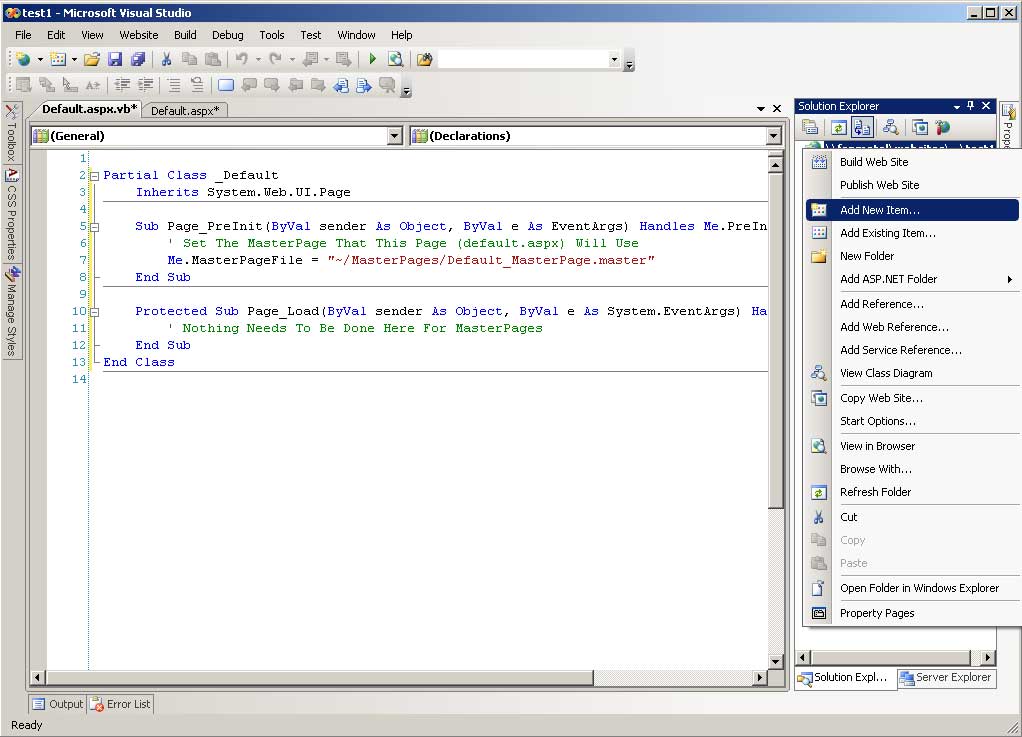Open the CSS Properties side tab
Screen dimensions: 1022x737
[12, 214]
